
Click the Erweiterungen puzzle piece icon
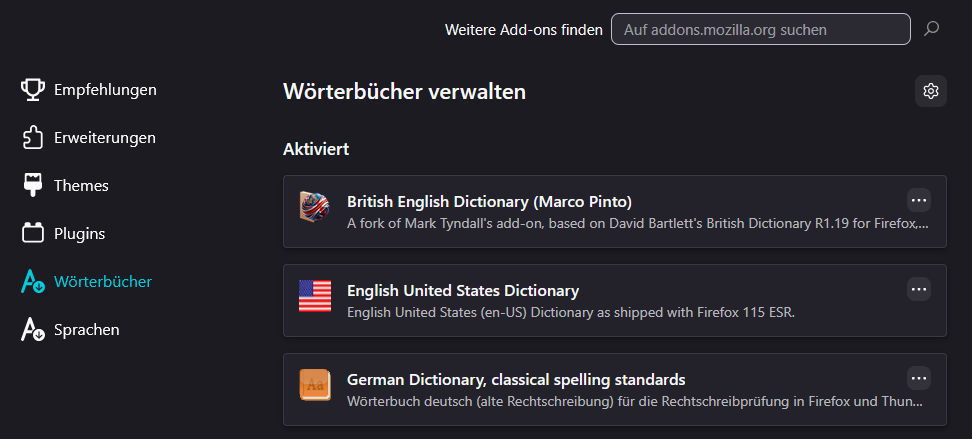[x=33, y=138]
